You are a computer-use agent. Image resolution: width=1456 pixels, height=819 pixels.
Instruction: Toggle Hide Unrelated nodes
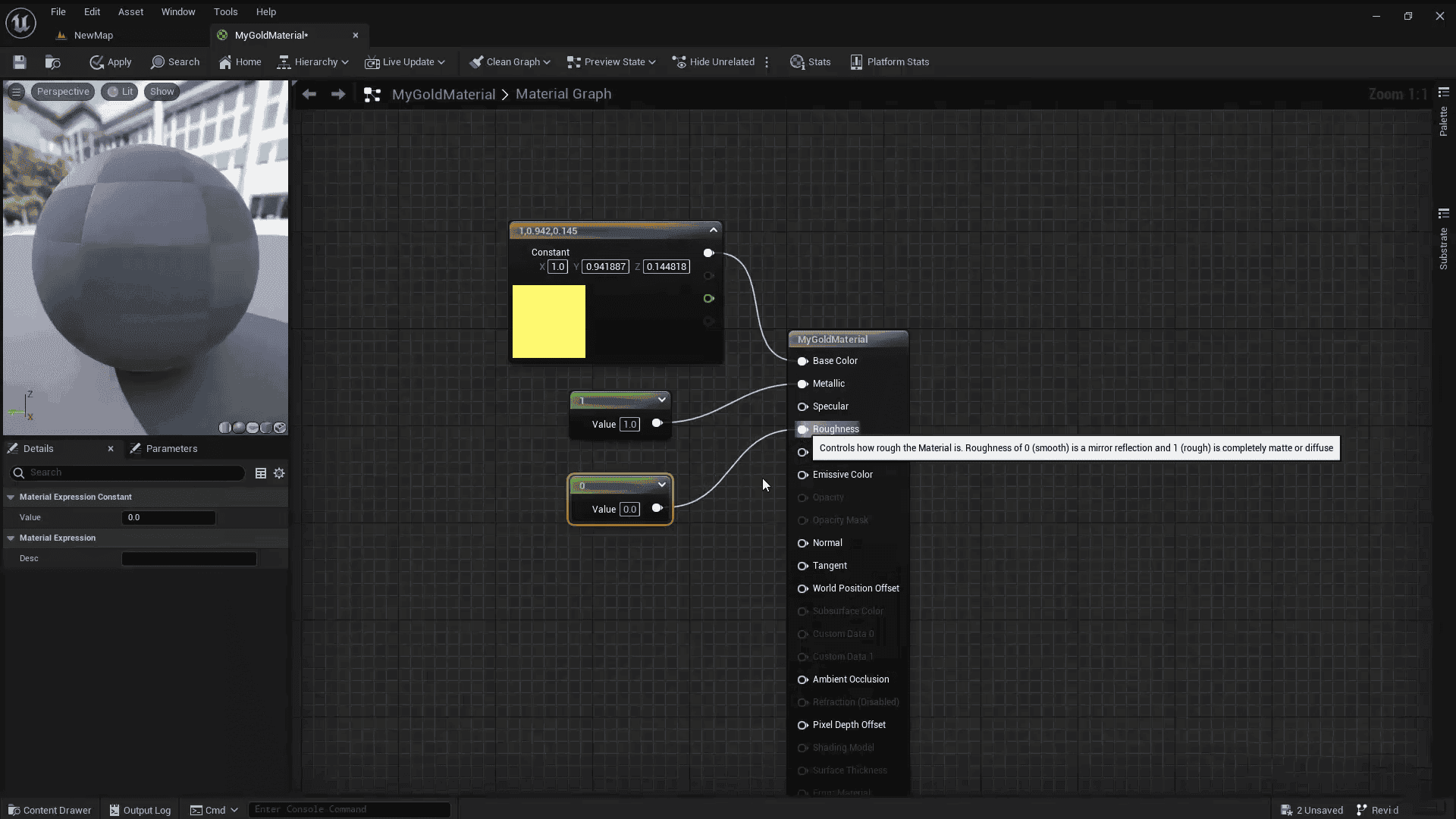[713, 62]
